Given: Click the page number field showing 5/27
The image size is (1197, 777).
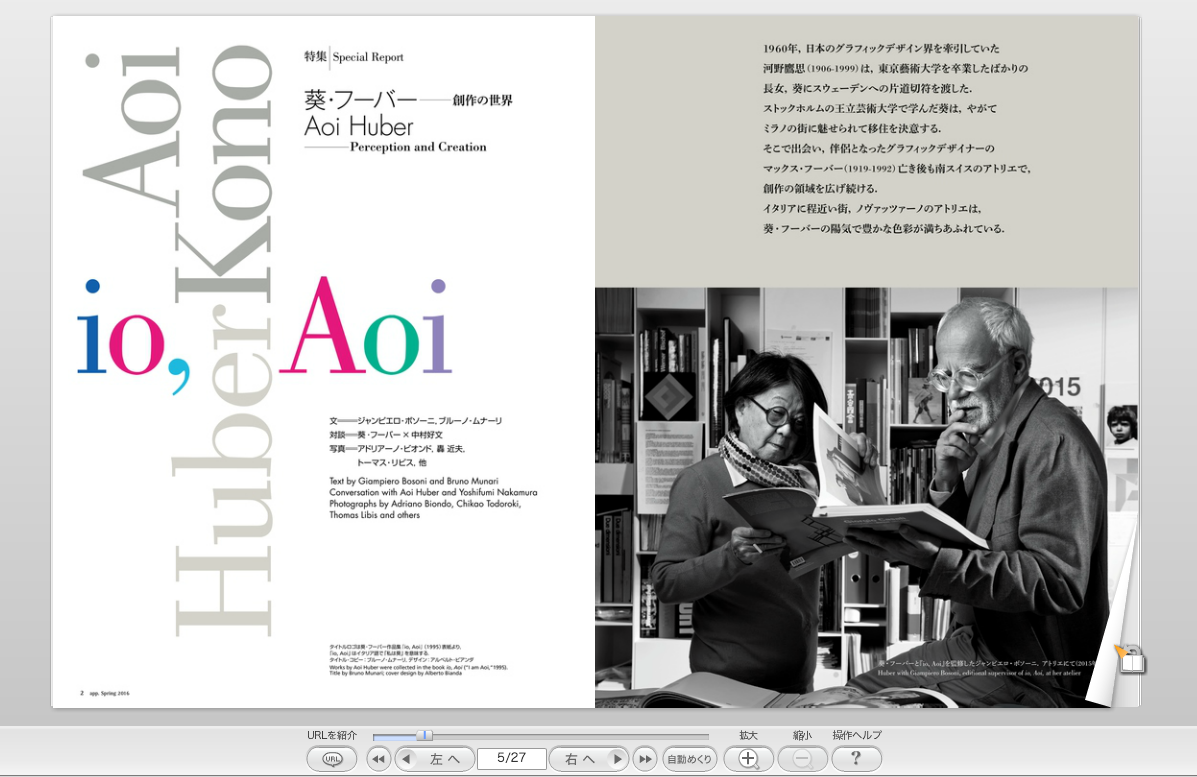Looking at the screenshot, I should tap(511, 758).
